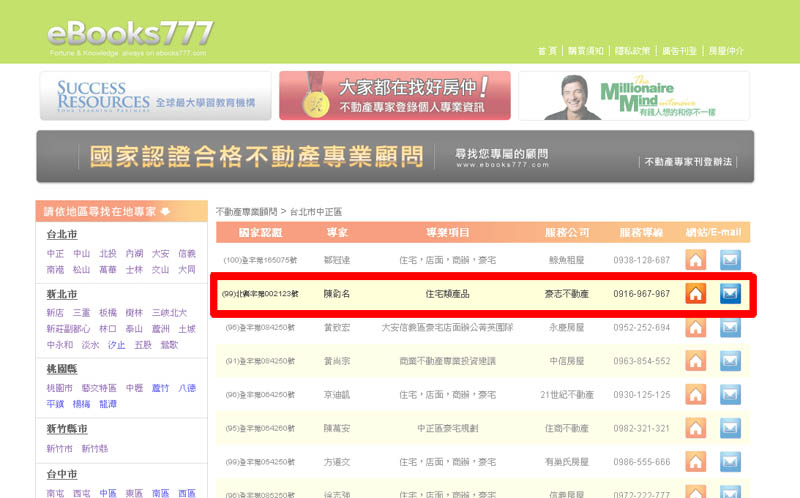Select 新竹縣 under 新竹縣市
This screenshot has width=800, height=498.
95,449
